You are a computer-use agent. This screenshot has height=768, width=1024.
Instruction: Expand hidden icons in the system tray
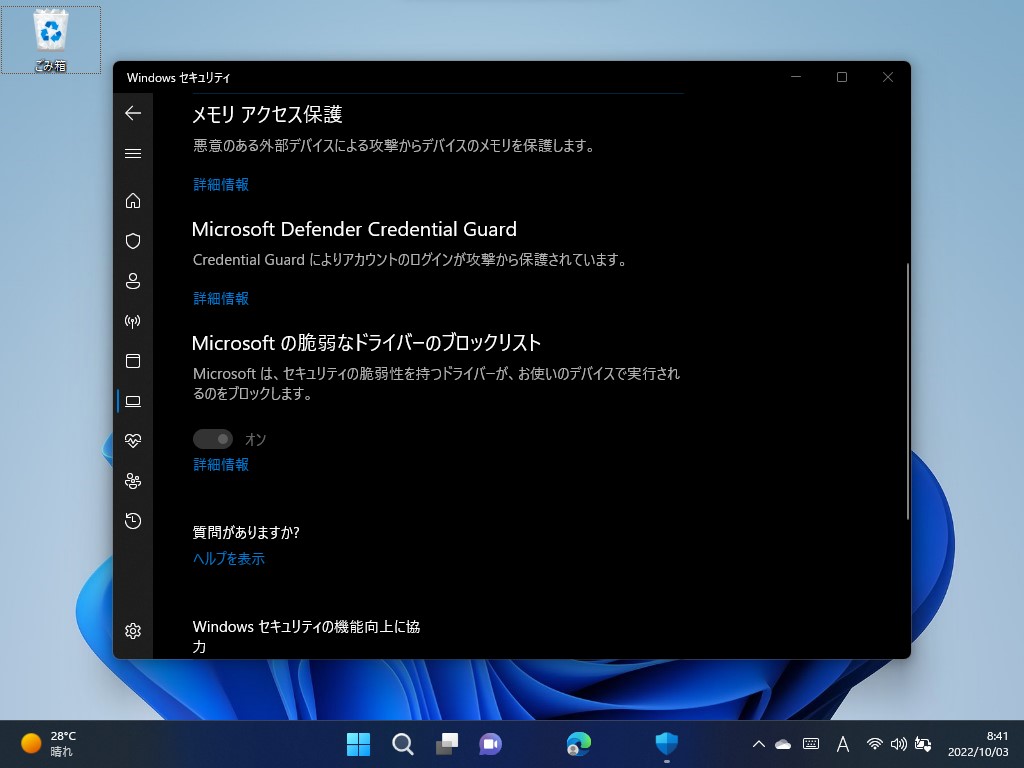coord(758,744)
